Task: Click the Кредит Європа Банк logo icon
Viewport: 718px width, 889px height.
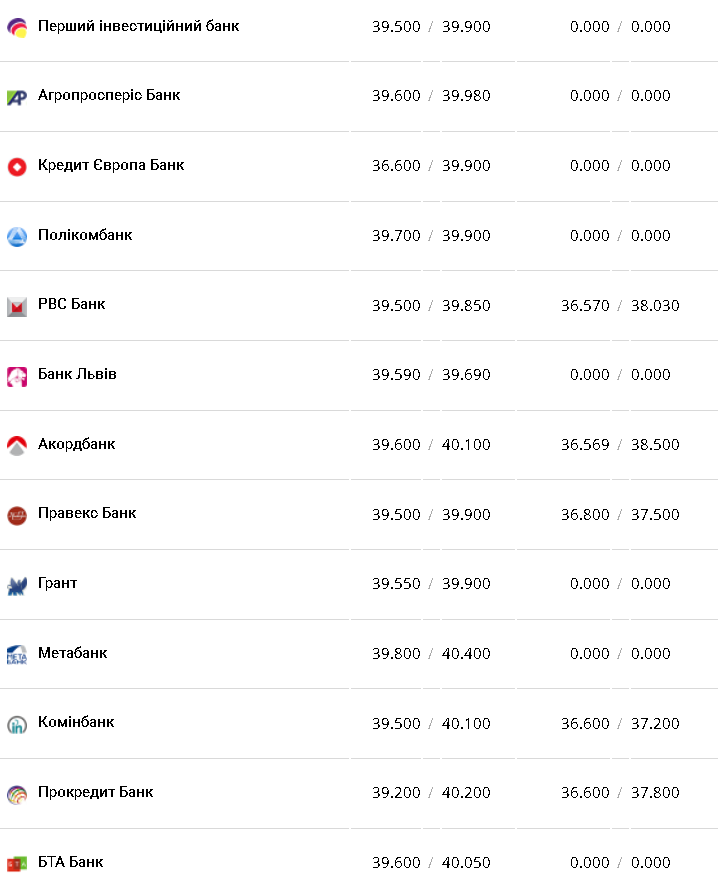Action: tap(16, 167)
